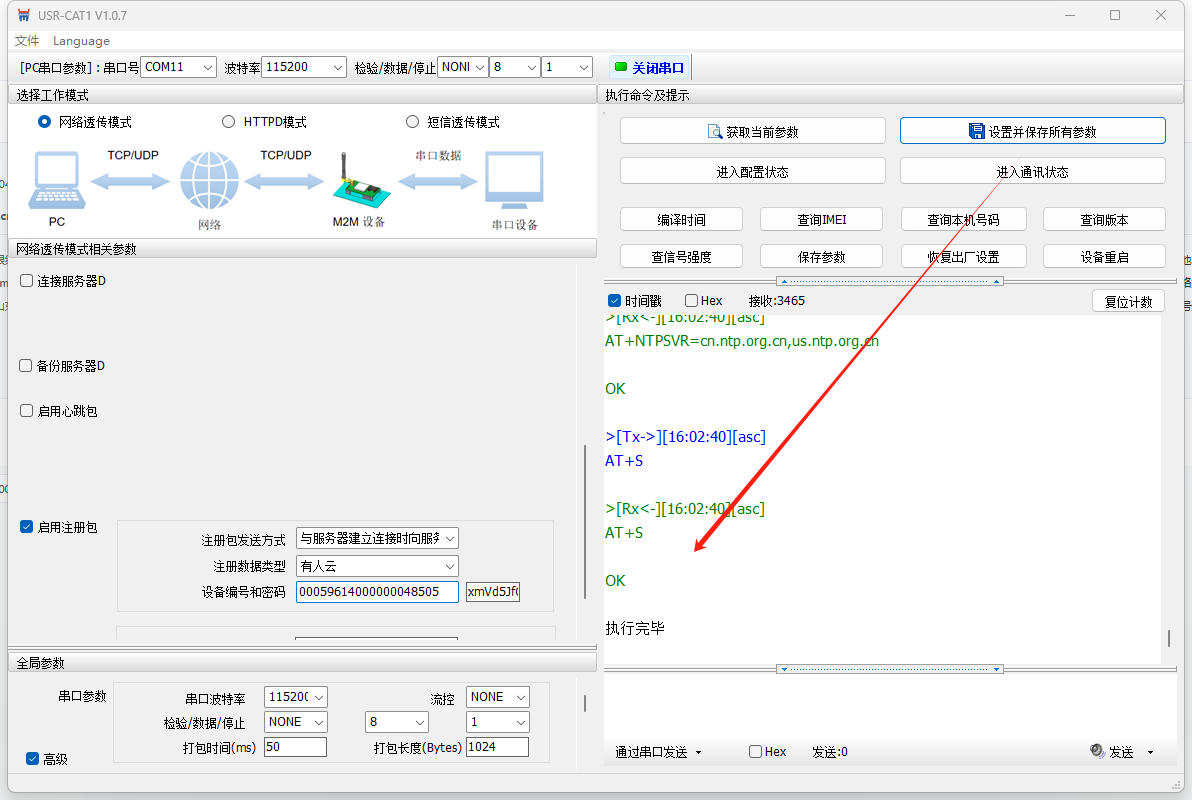
Task: Click the green LED 关闭串口 icon
Action: (621, 67)
